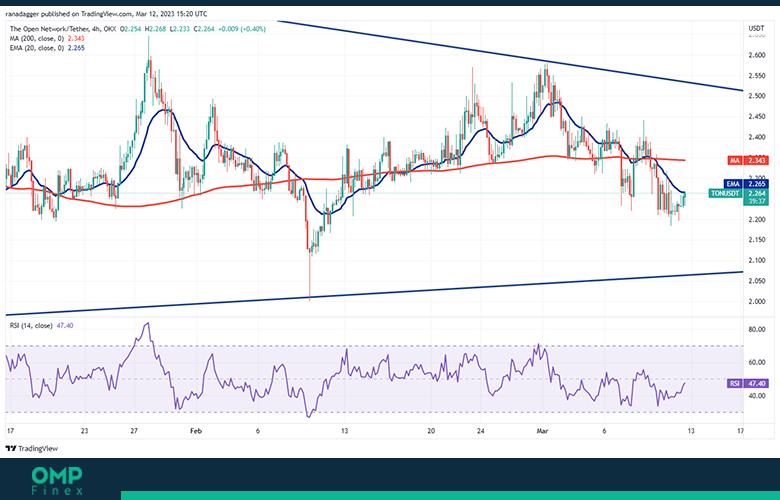The image size is (780, 500).
Task: Click the 40.00 RSI axis label
Action: 757,396
